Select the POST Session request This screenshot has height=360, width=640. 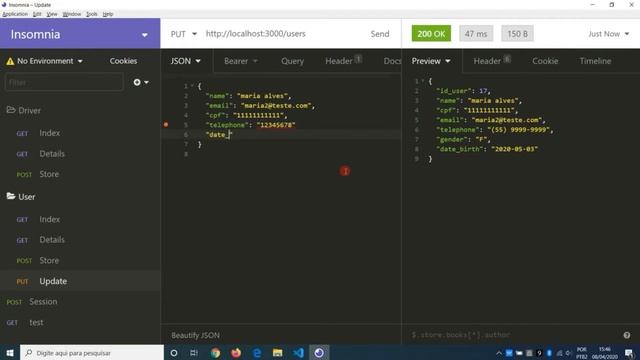(80, 302)
